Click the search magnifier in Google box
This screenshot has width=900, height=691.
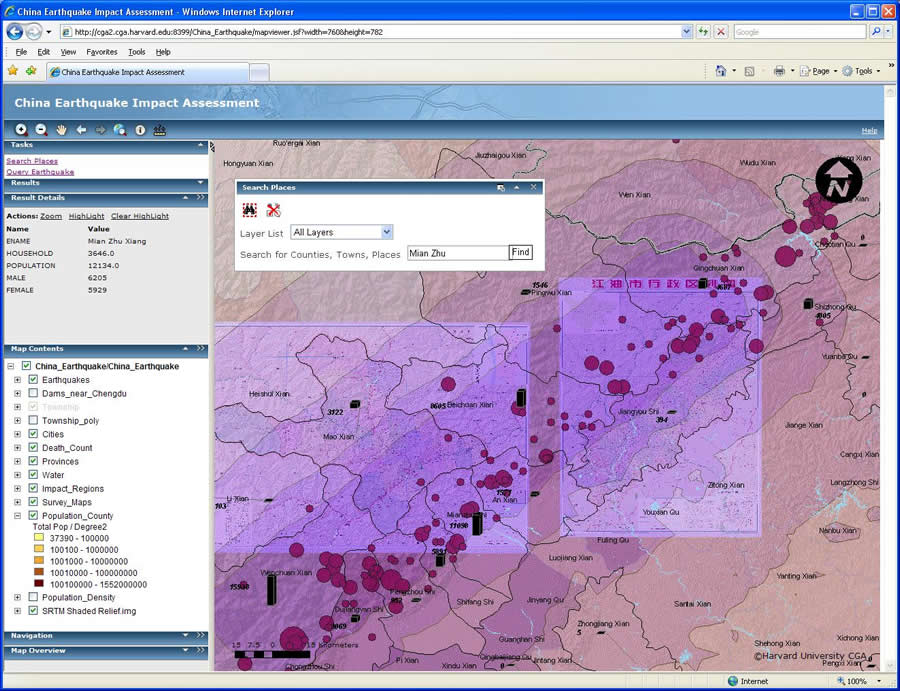tap(876, 32)
